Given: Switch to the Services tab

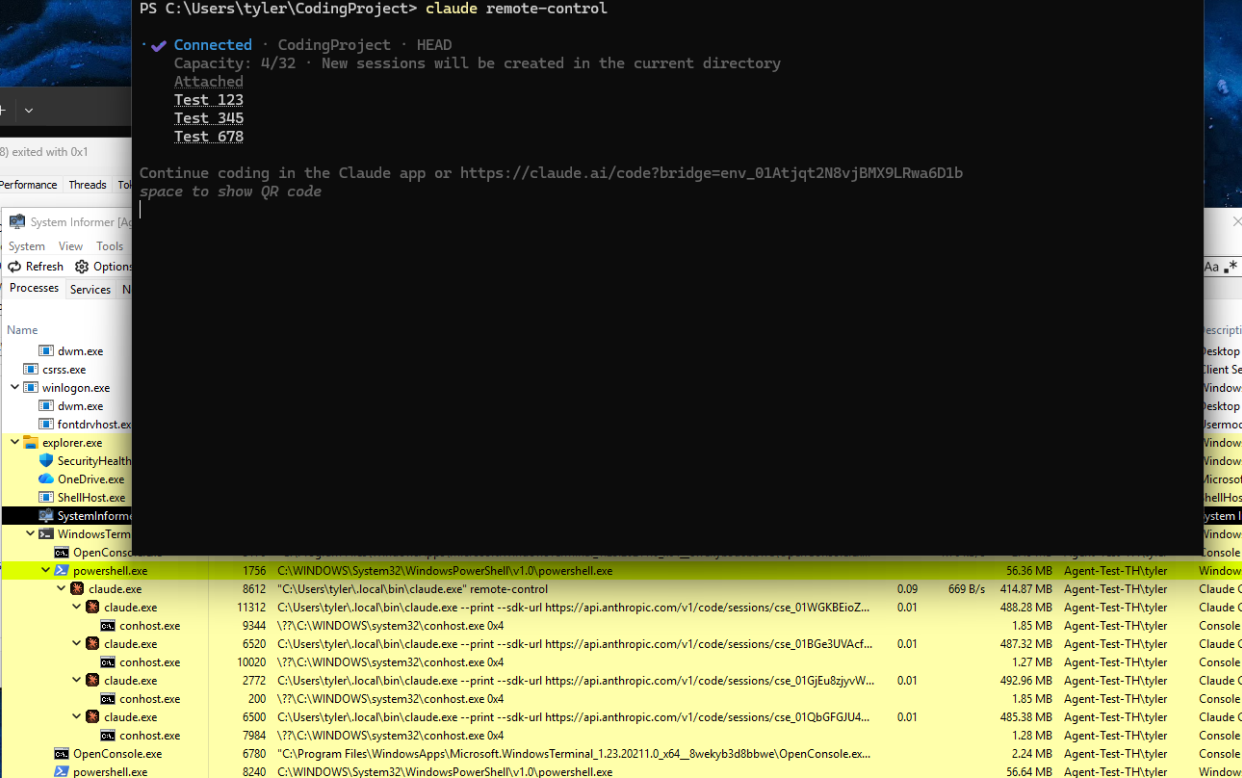Looking at the screenshot, I should [90, 290].
